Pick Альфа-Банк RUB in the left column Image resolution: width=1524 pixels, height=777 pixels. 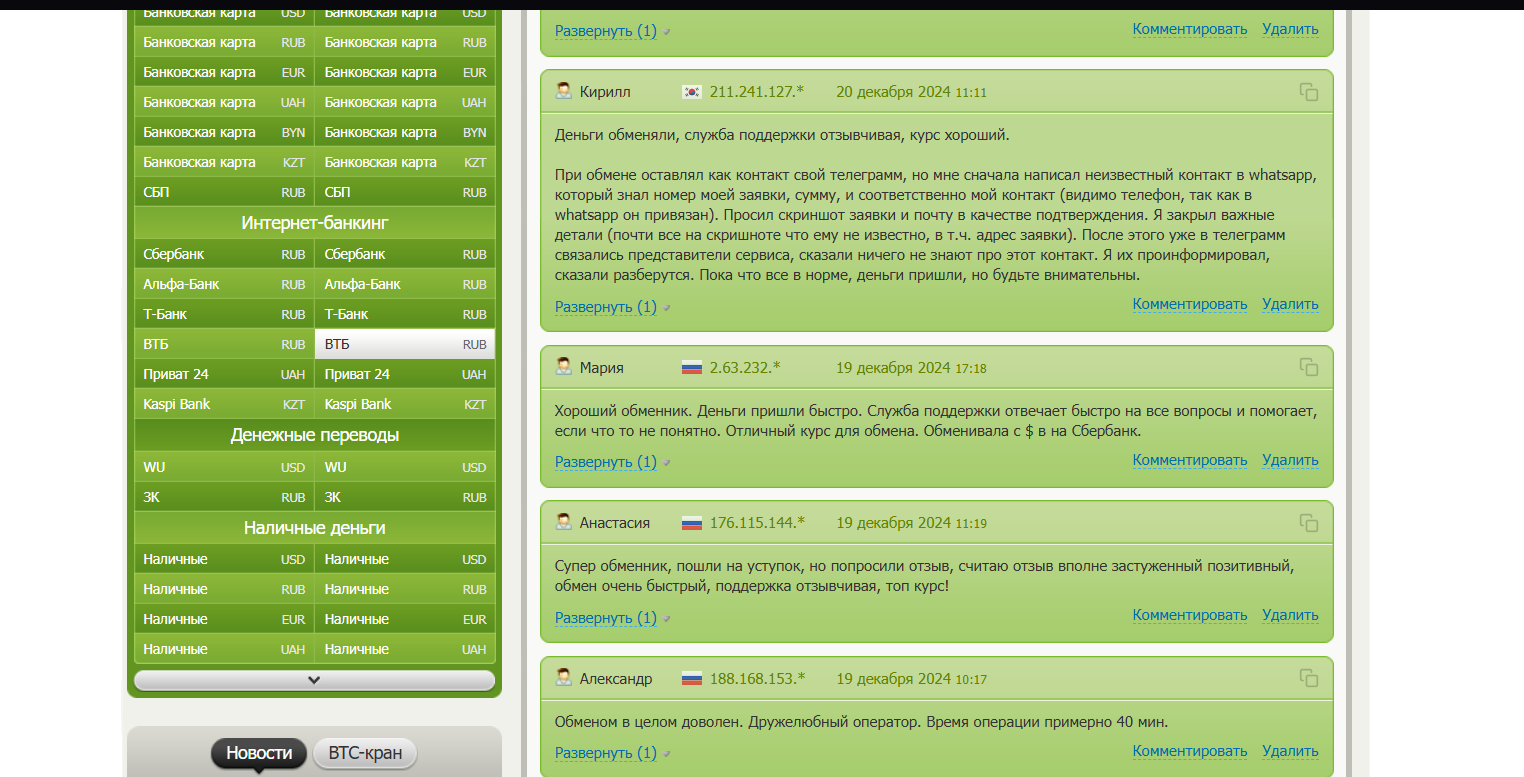[x=224, y=284]
